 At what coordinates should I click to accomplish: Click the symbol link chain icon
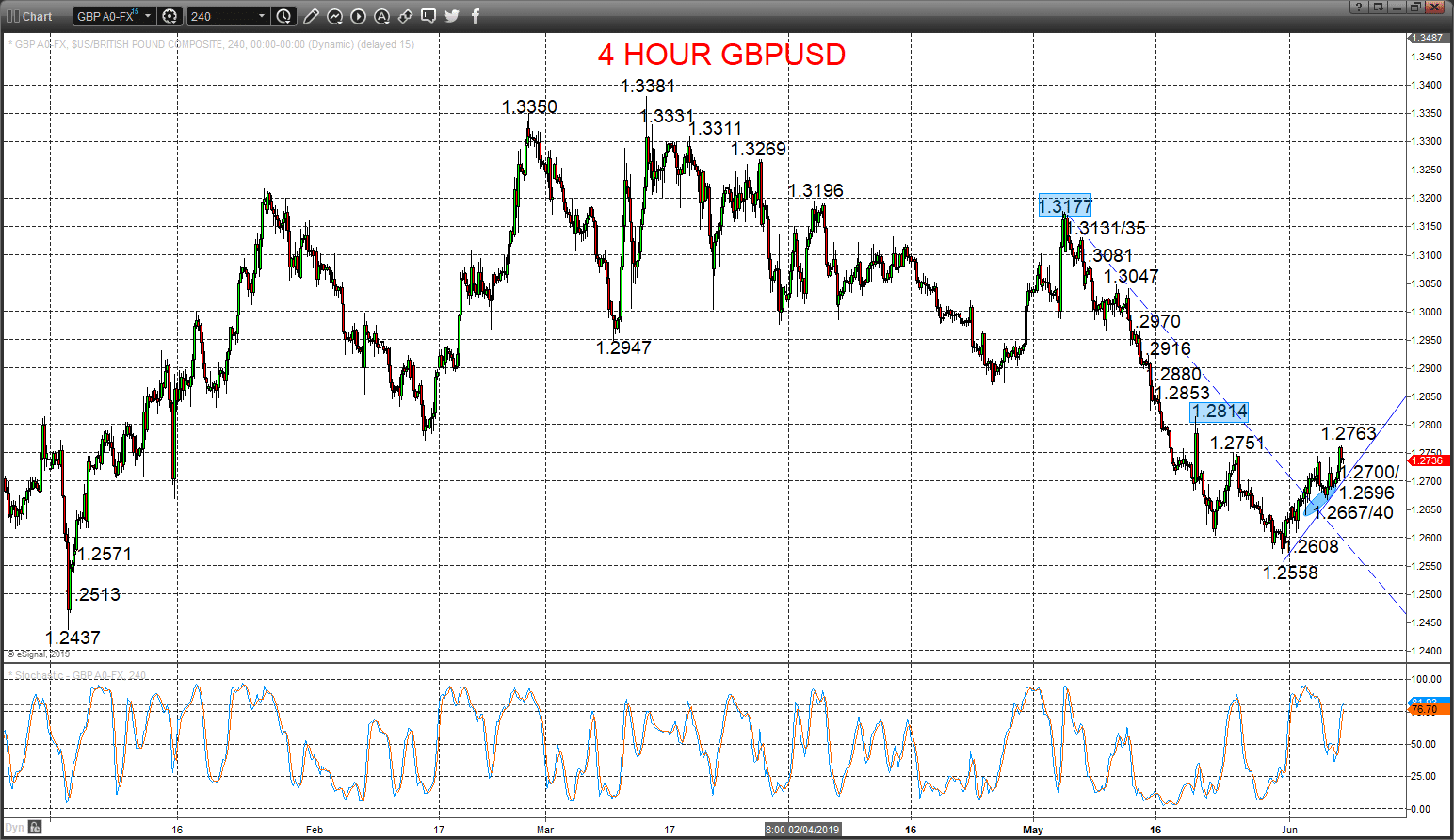[x=406, y=16]
